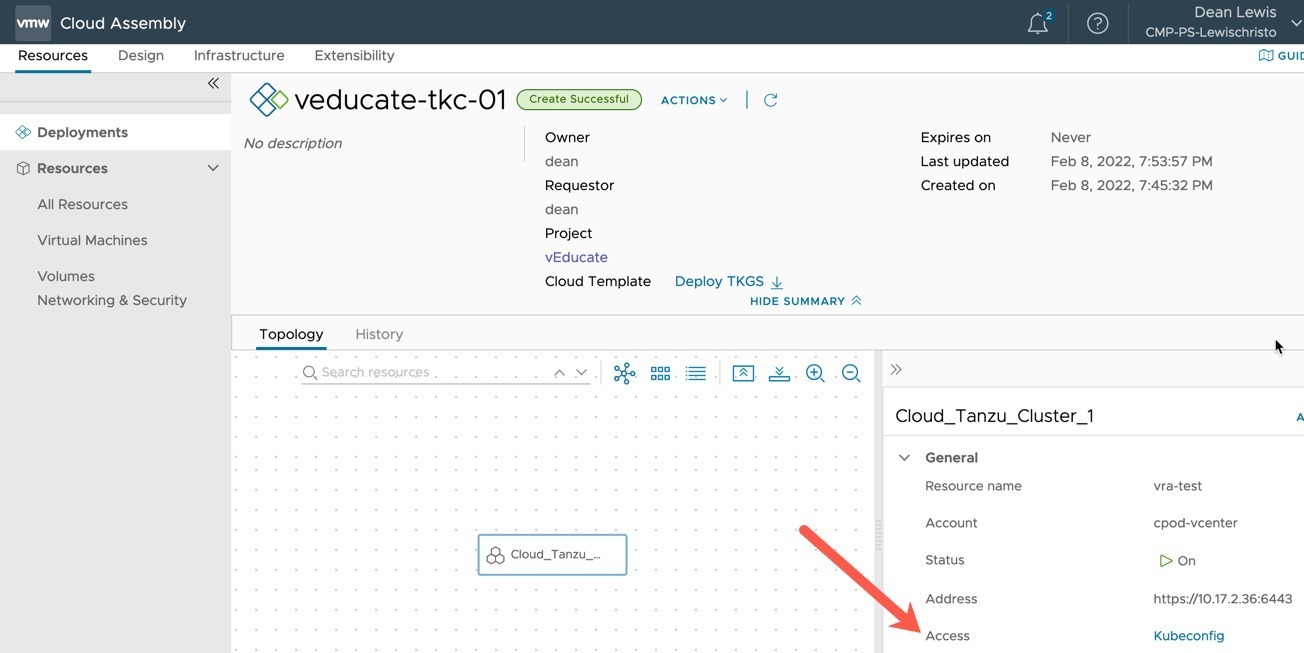1304x653 pixels.
Task: Switch to the Extensibility tab
Action: [x=354, y=56]
